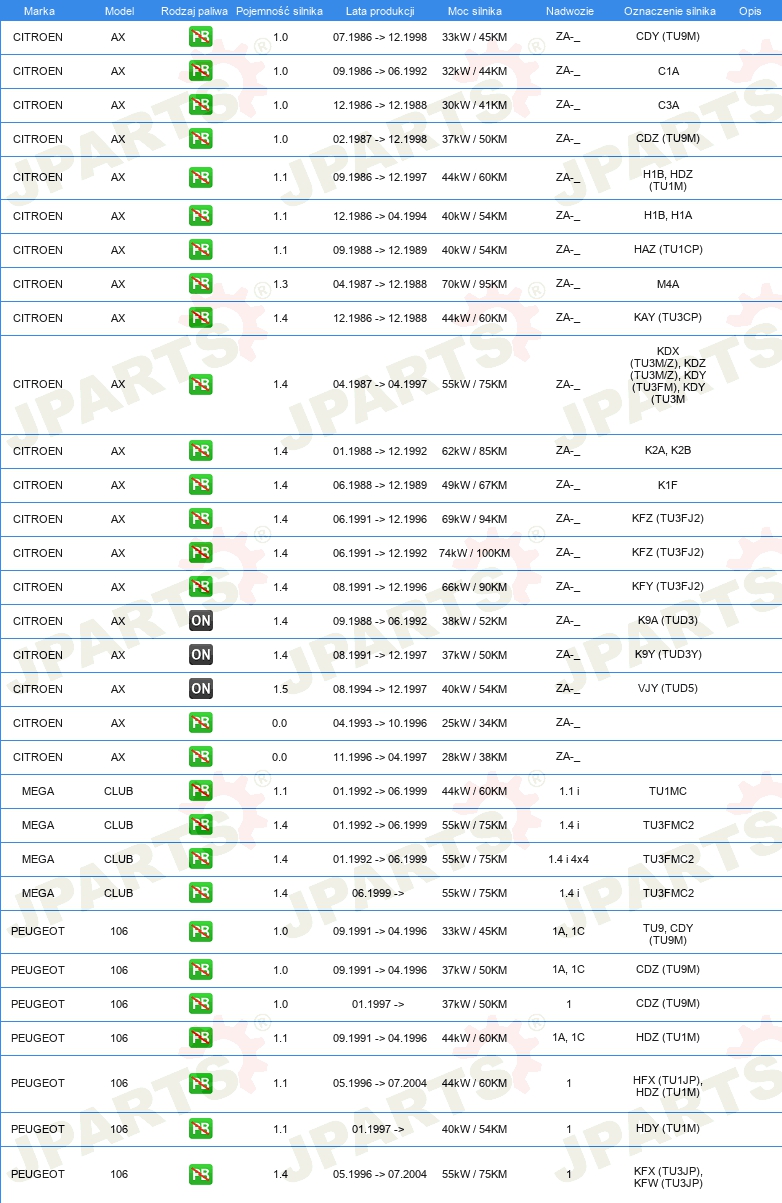Click engine capacity value 1.3
The width and height of the screenshot is (782, 1203).
(280, 284)
